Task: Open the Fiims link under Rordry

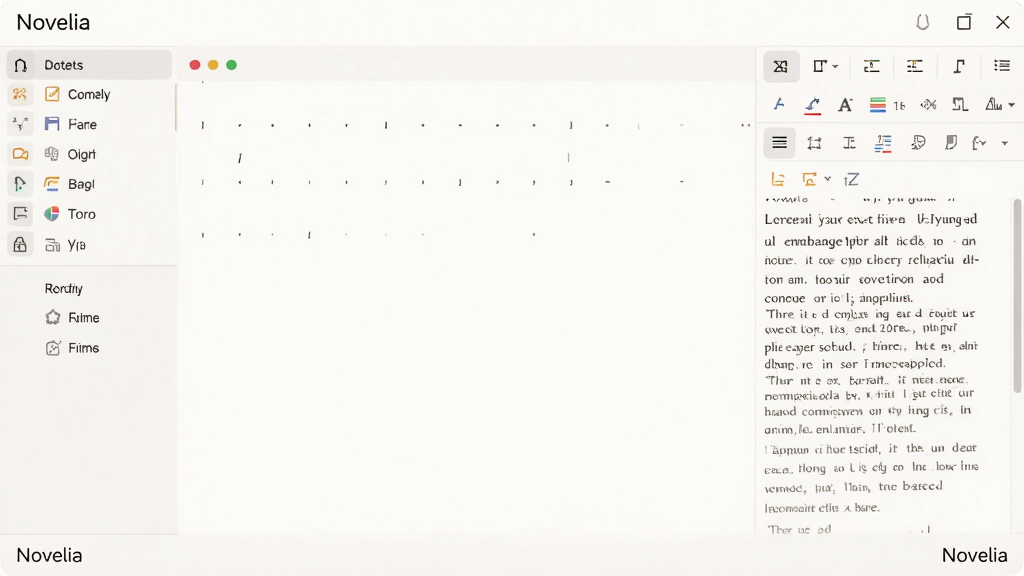Action: pos(84,348)
